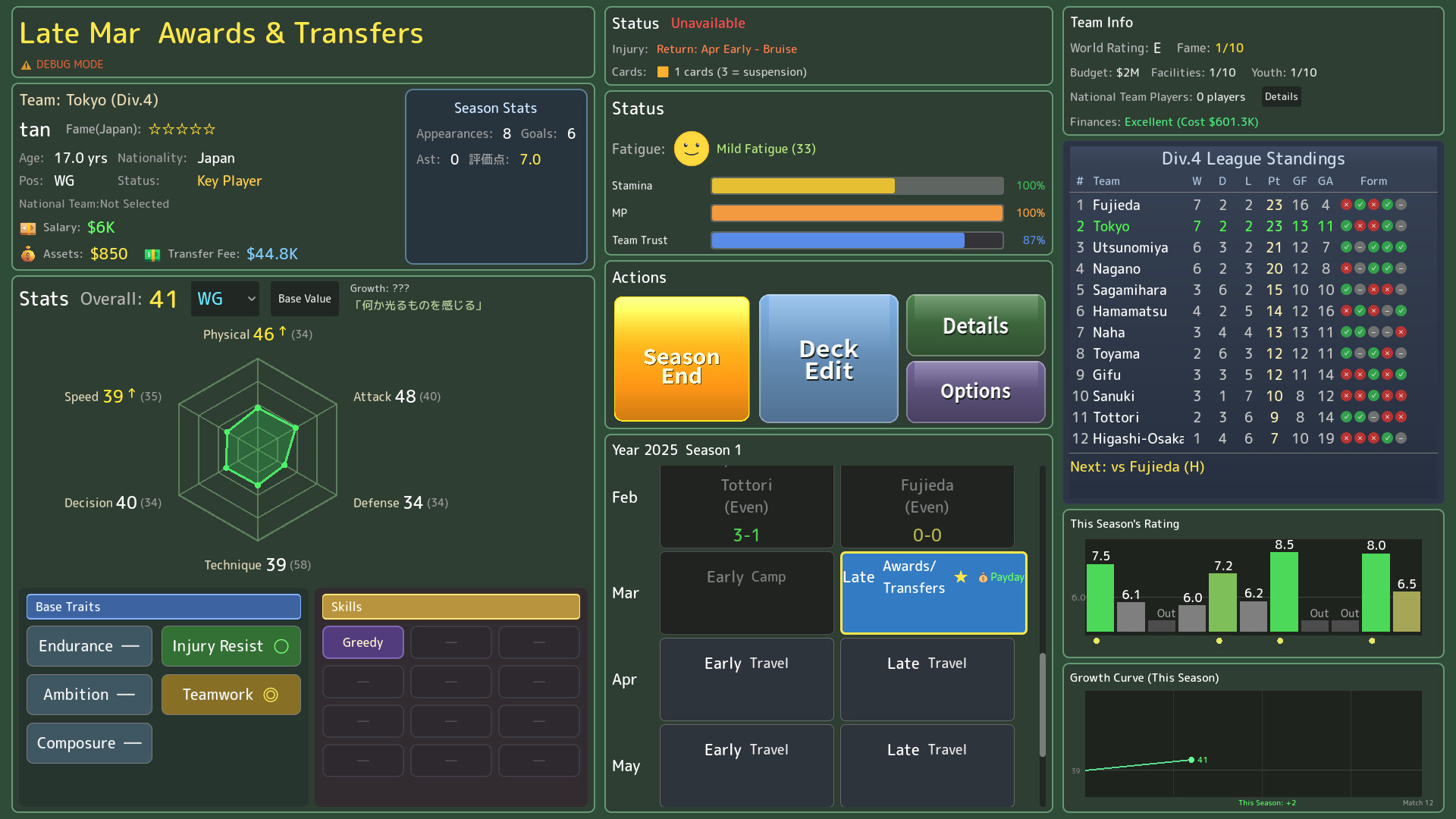Switch to the Skills tab
Viewport: 1456px width, 819px height.
coord(450,606)
